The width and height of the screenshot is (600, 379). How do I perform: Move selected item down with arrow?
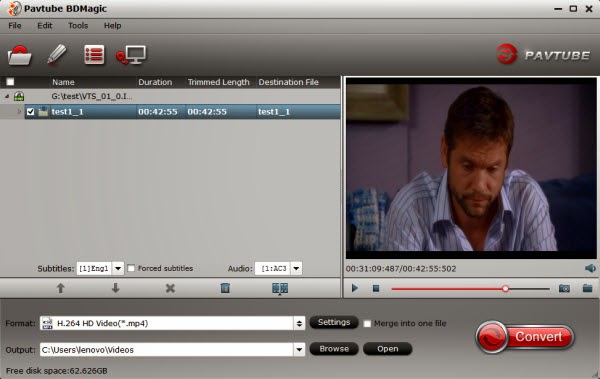(x=115, y=288)
